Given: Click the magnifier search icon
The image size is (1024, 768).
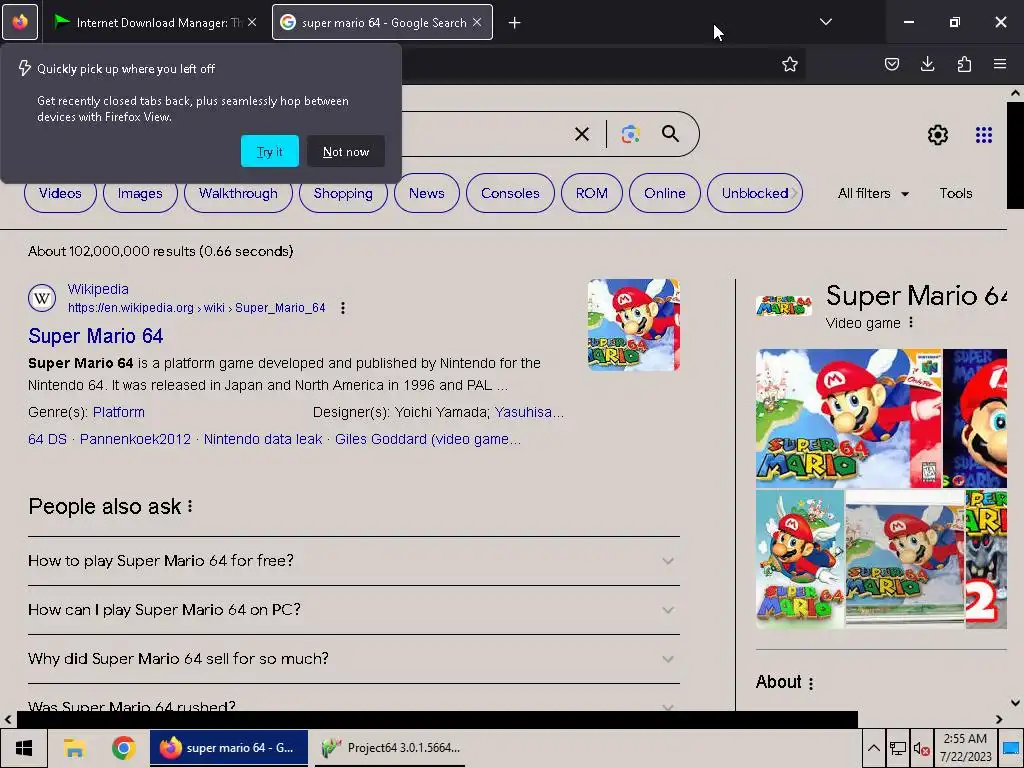Looking at the screenshot, I should 670,134.
